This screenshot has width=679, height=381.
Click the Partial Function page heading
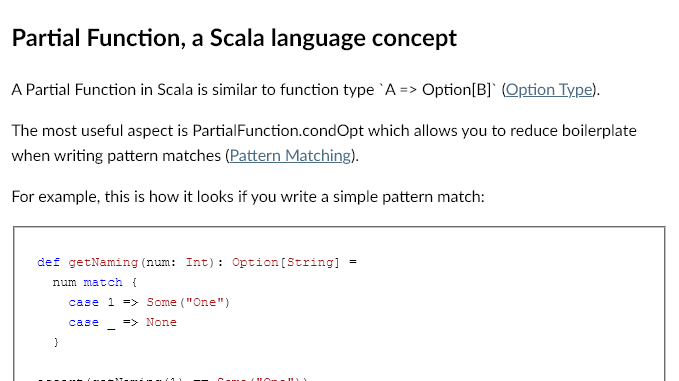click(234, 38)
